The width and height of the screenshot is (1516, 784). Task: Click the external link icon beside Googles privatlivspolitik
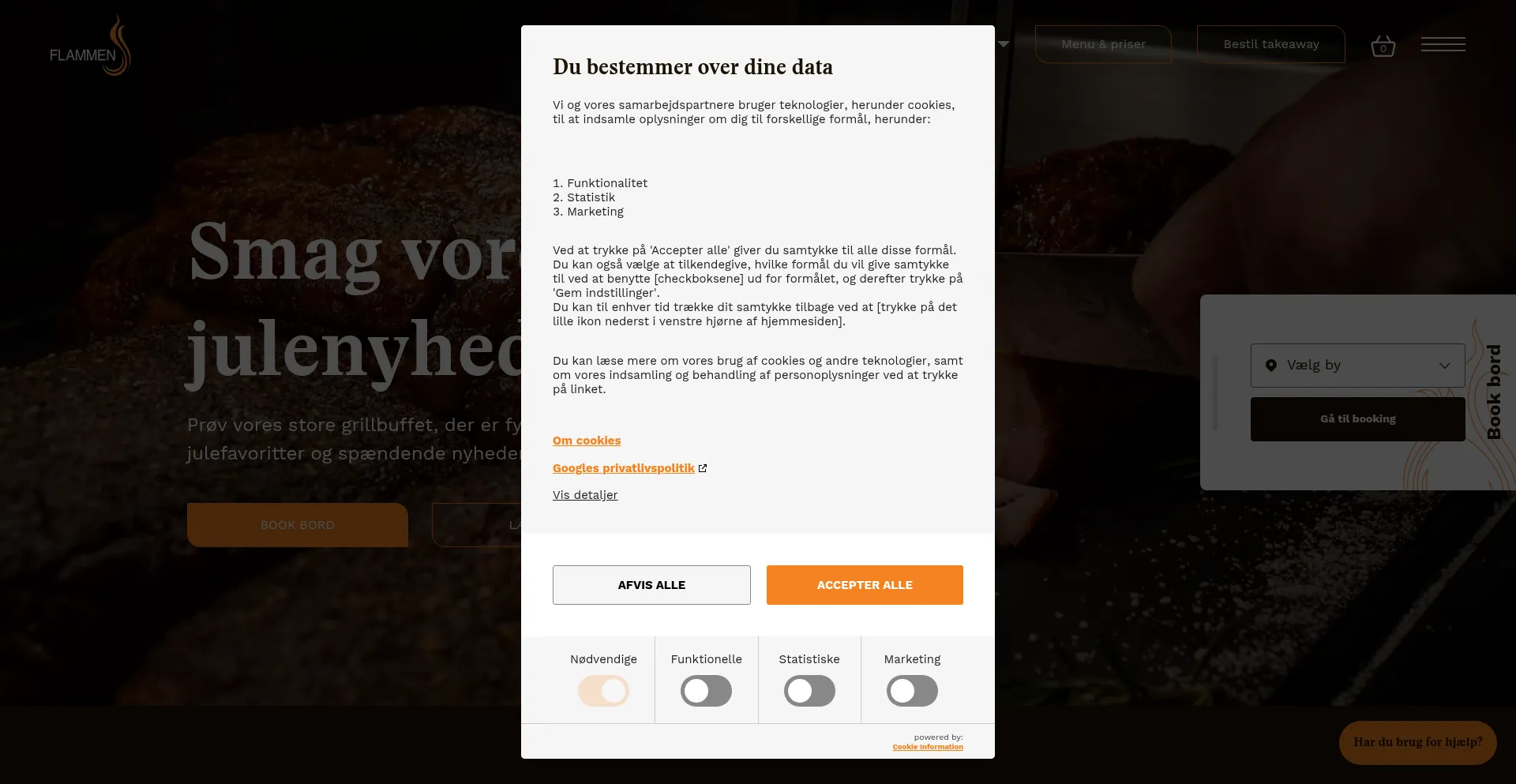click(x=703, y=468)
